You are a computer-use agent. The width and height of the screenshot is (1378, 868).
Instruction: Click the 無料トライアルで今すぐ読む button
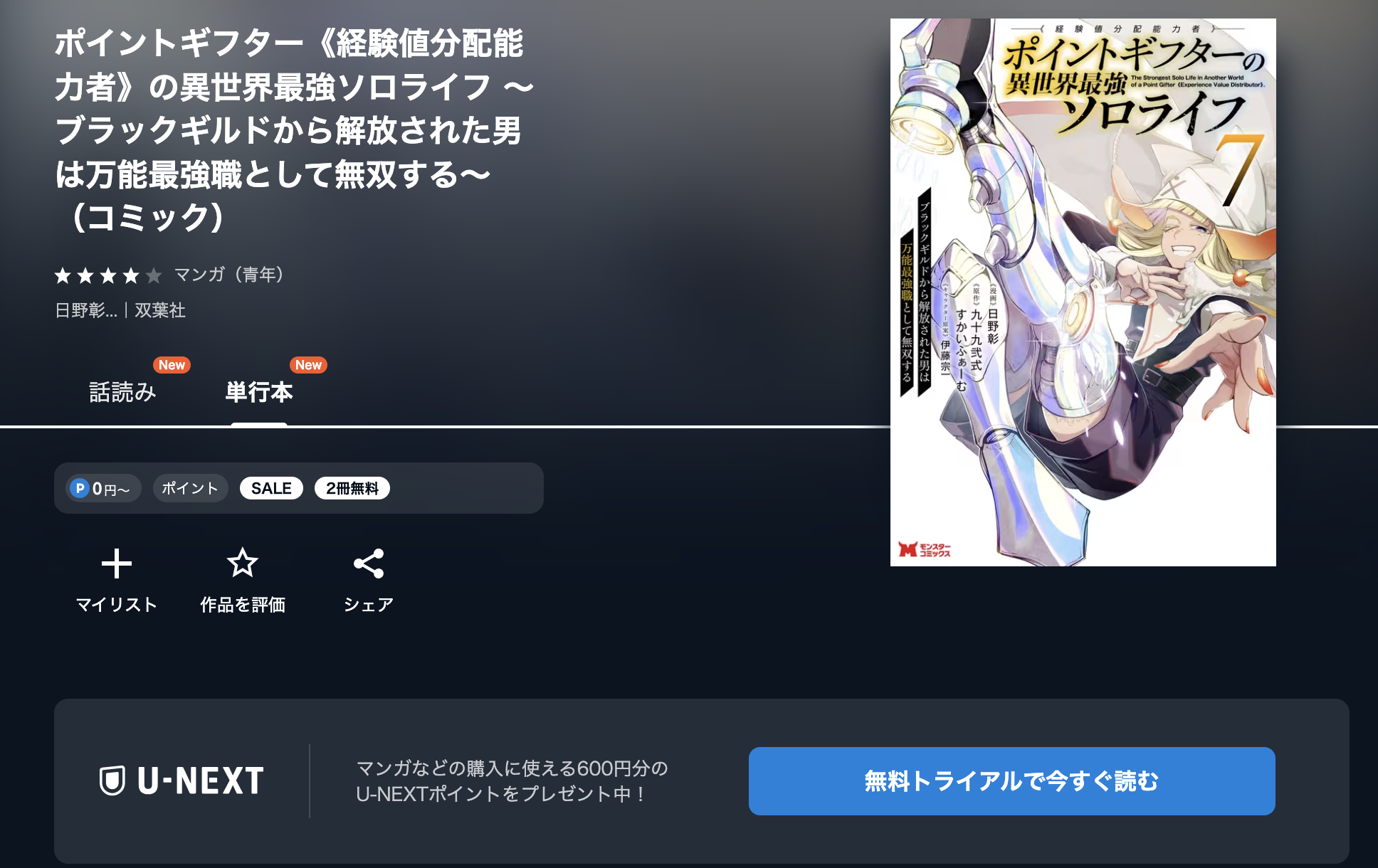[1011, 781]
